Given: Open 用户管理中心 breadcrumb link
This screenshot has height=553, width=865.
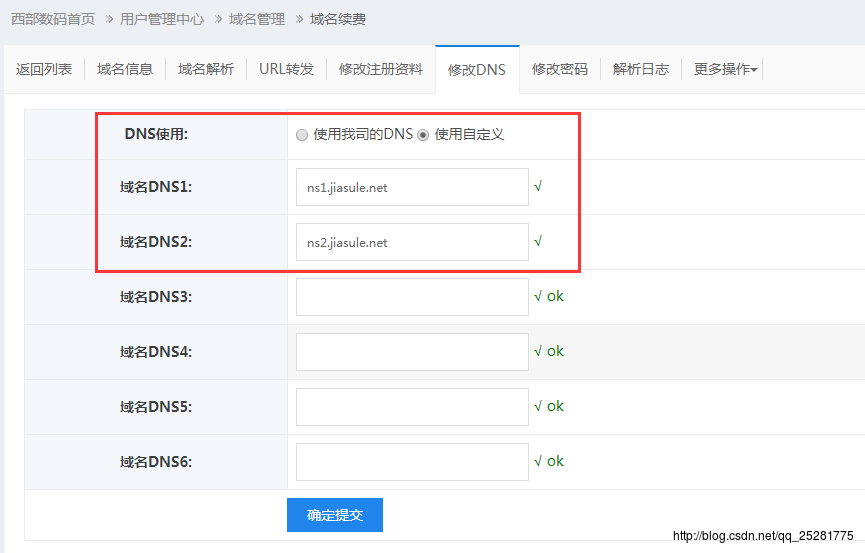Looking at the screenshot, I should (162, 19).
